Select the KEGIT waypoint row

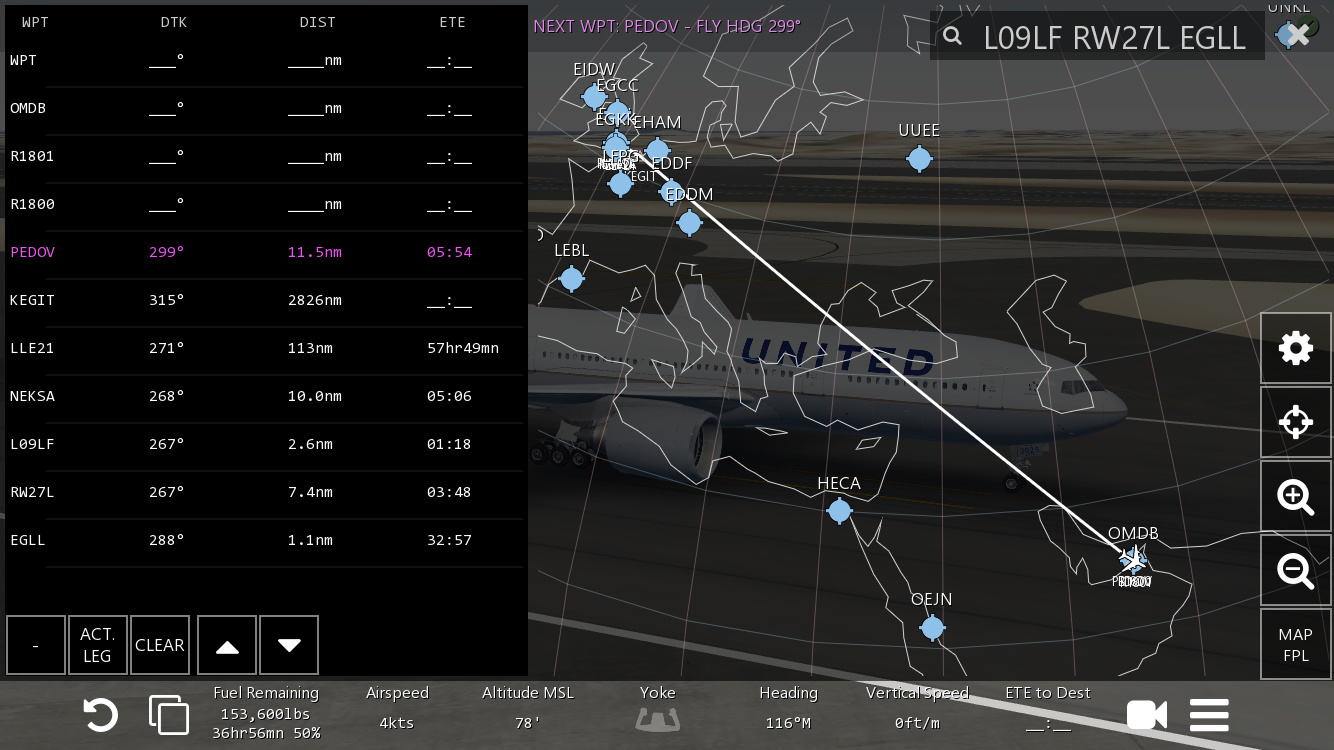(x=265, y=300)
